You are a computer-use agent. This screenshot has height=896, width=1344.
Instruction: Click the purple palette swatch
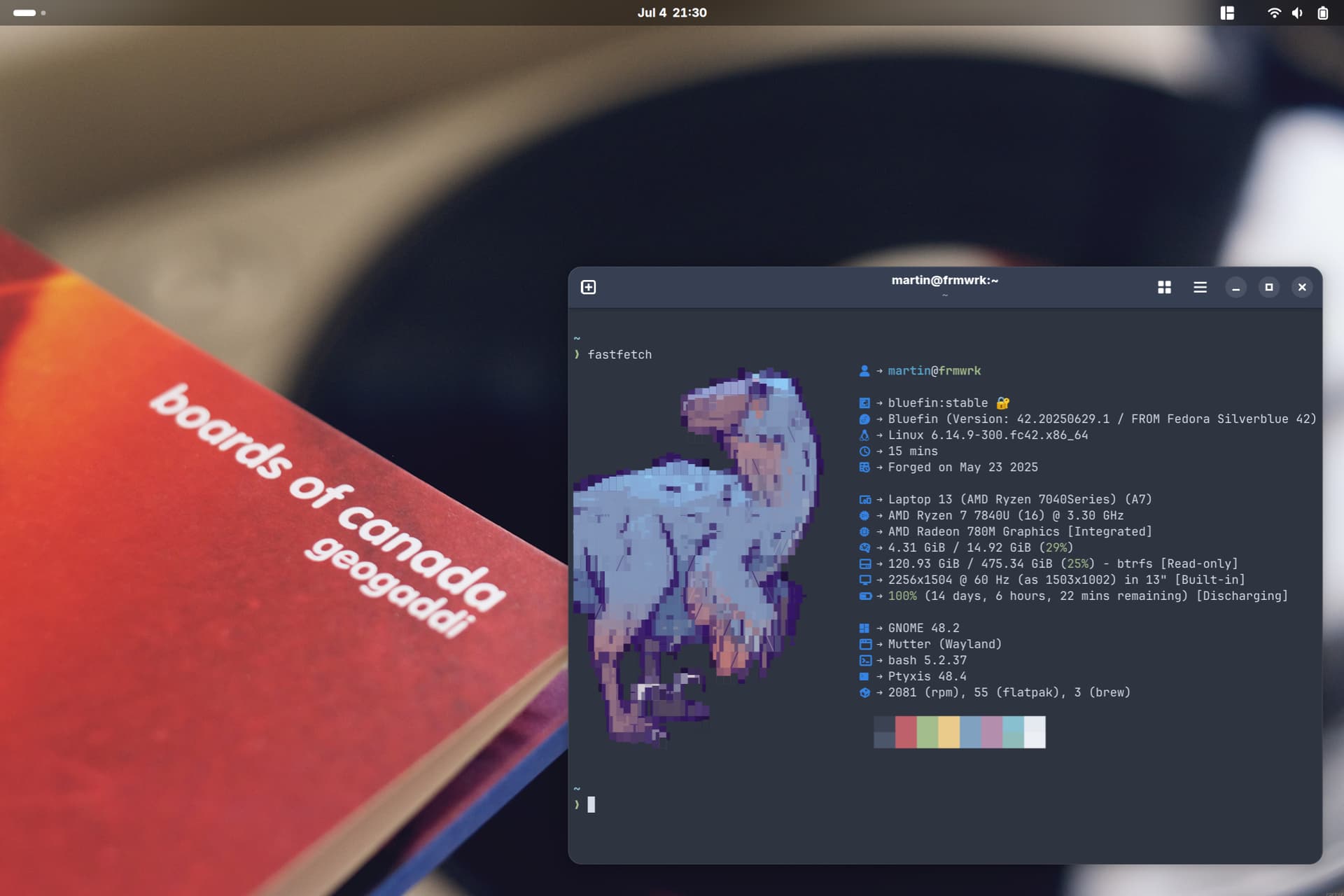(x=992, y=732)
